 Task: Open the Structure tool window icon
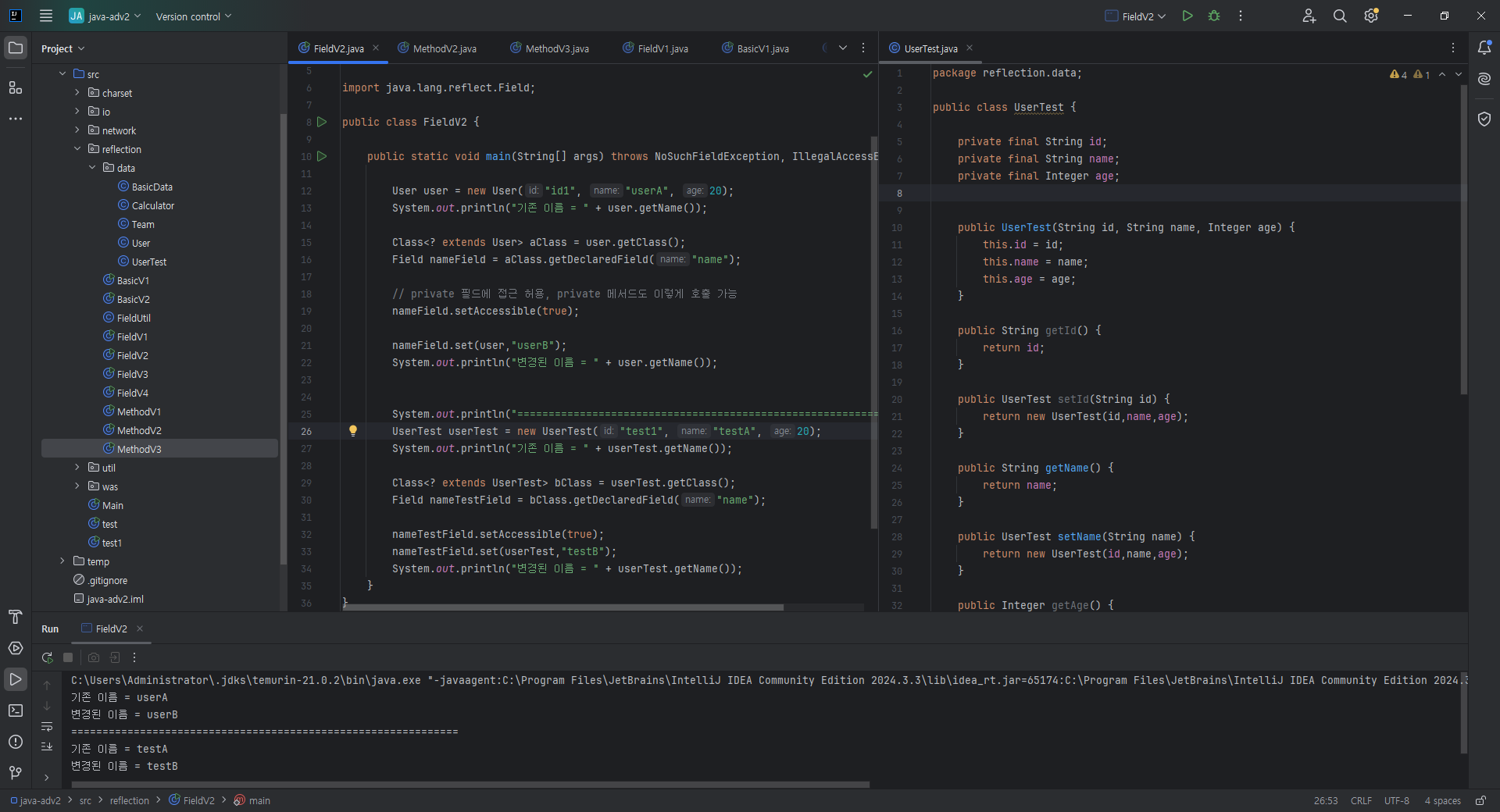(x=16, y=87)
